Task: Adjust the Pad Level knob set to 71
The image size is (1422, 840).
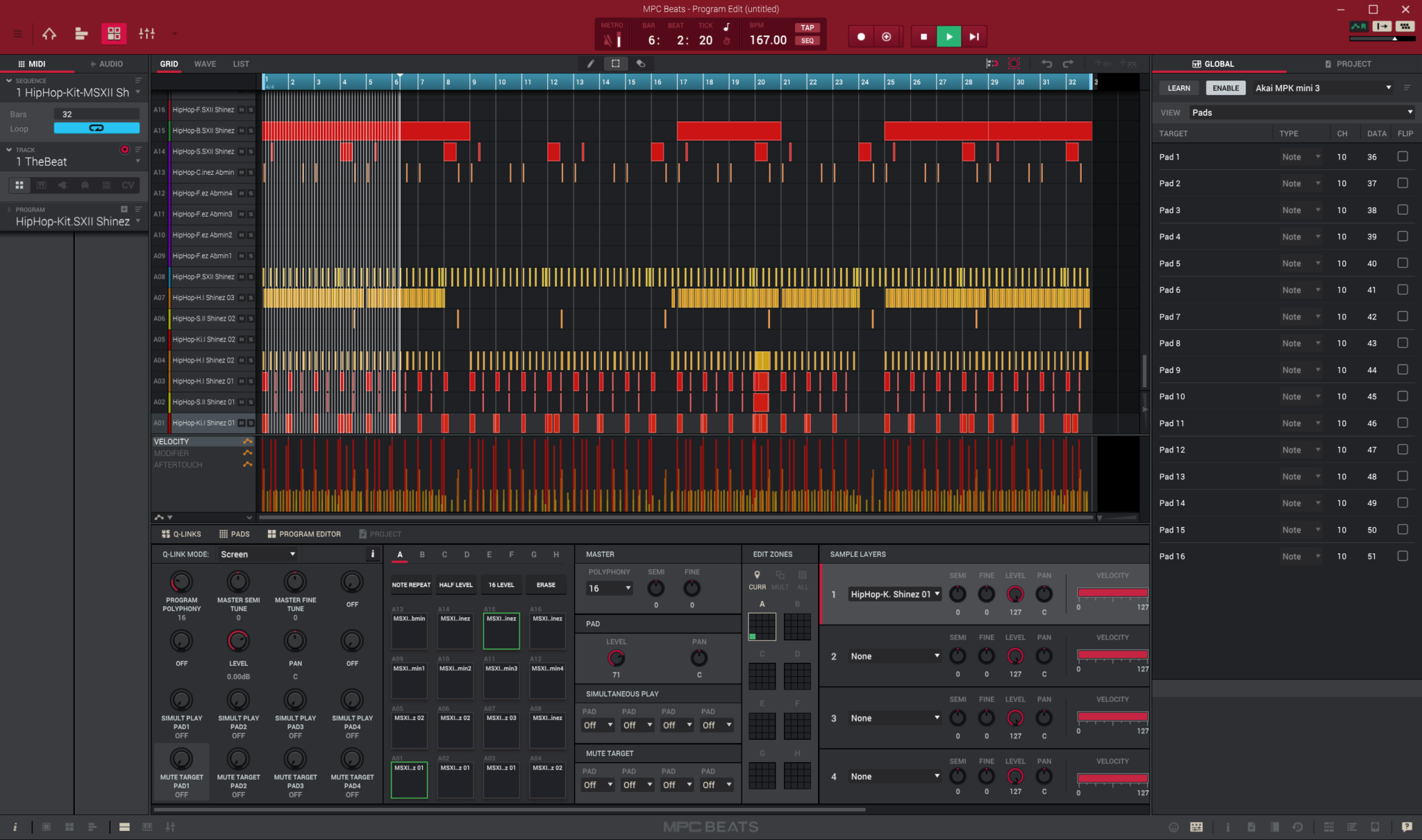Action: click(x=617, y=659)
